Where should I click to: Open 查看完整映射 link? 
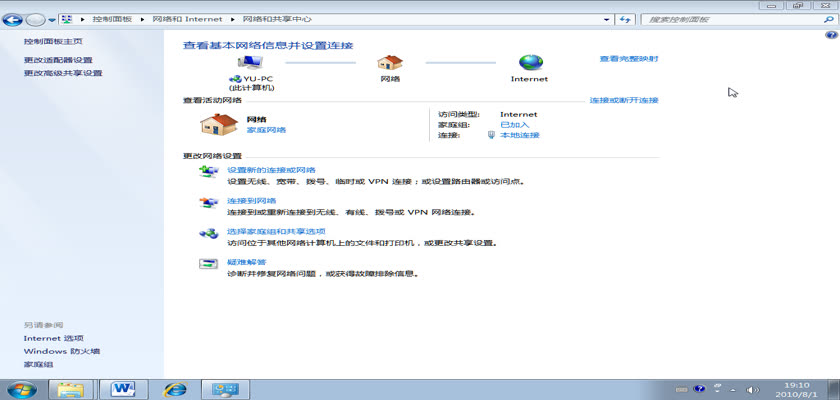628,59
